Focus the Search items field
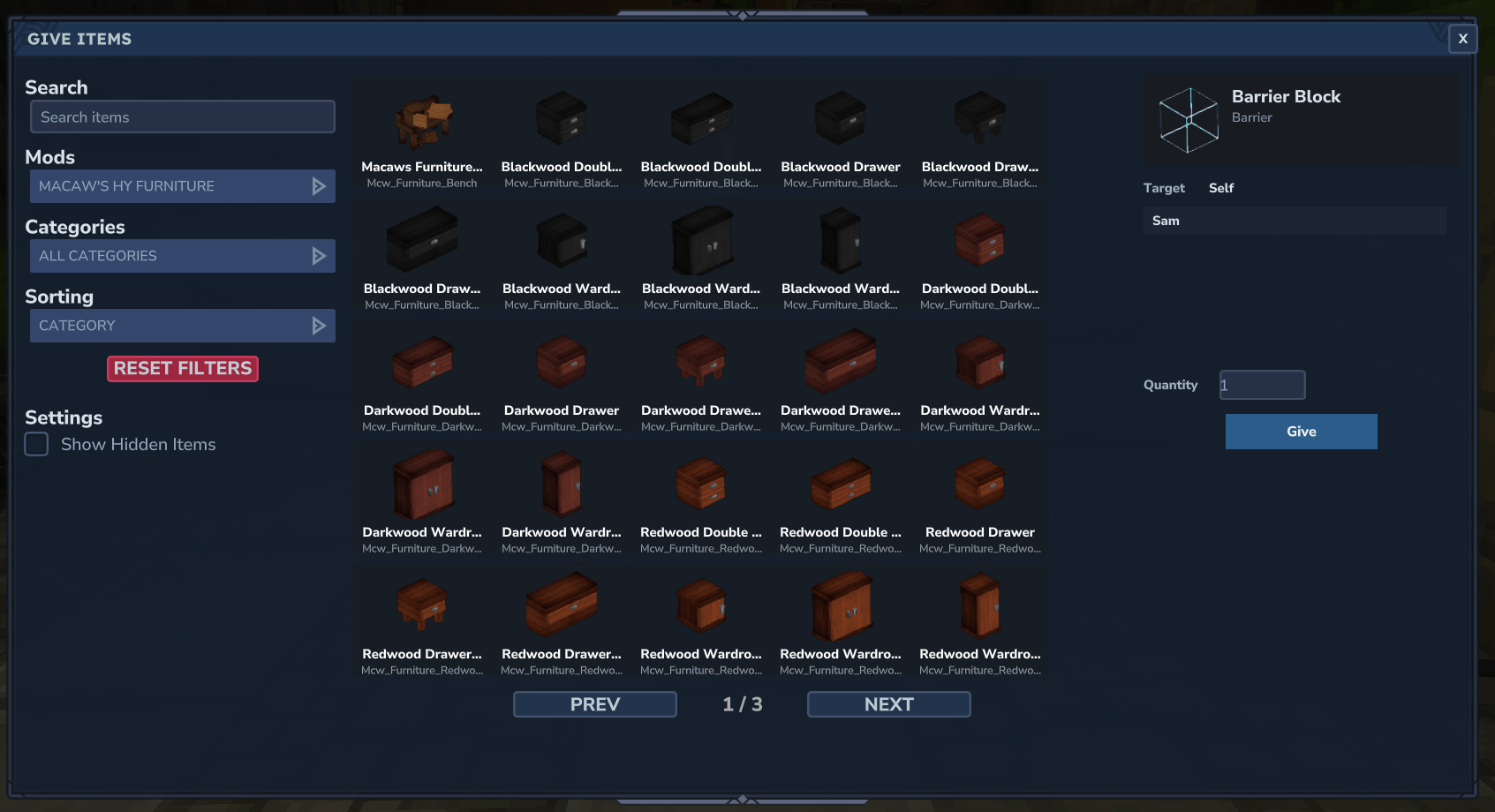This screenshot has width=1495, height=812. click(x=182, y=117)
